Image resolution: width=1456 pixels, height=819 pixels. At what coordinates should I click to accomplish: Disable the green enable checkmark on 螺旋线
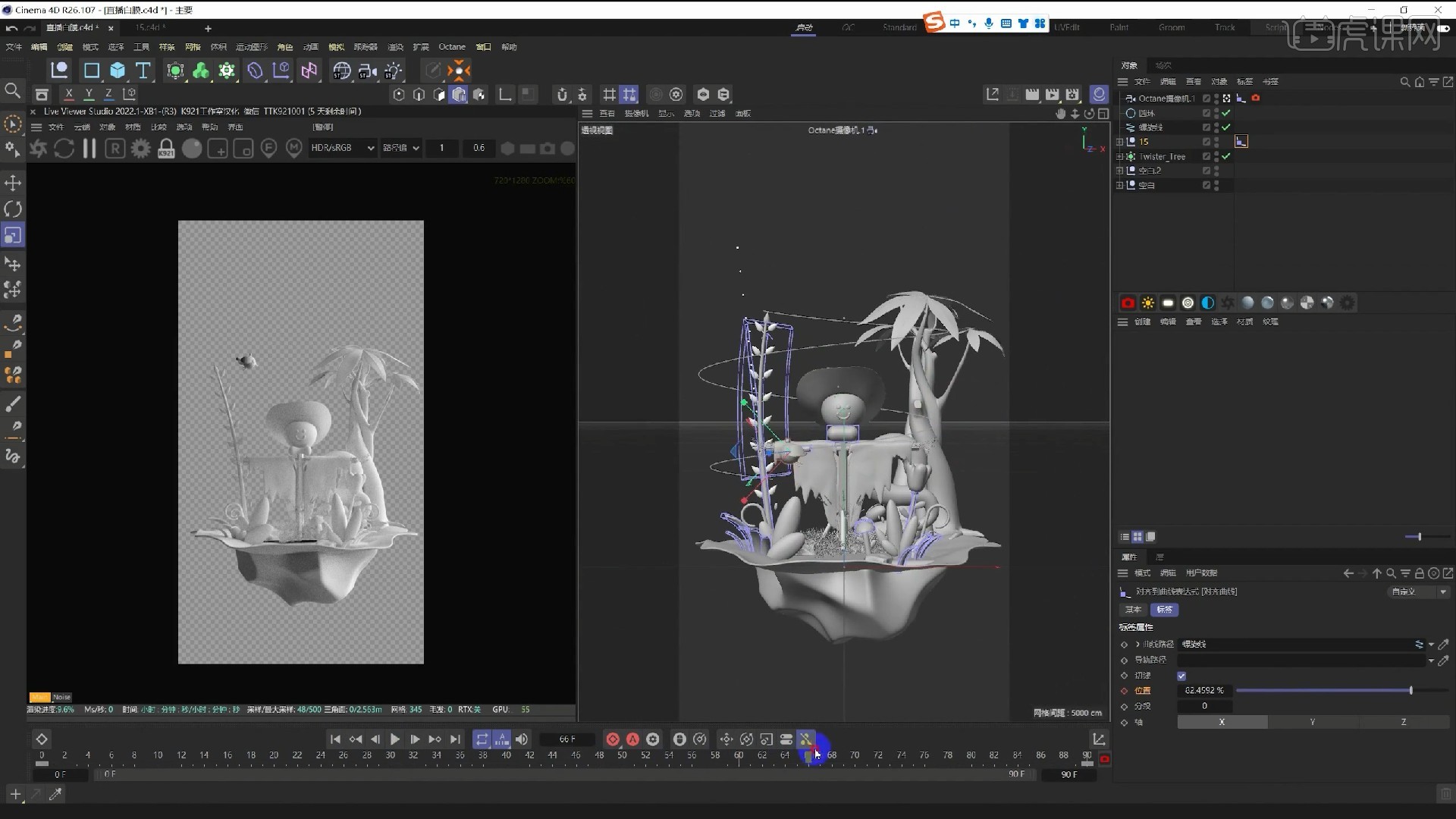[x=1226, y=127]
